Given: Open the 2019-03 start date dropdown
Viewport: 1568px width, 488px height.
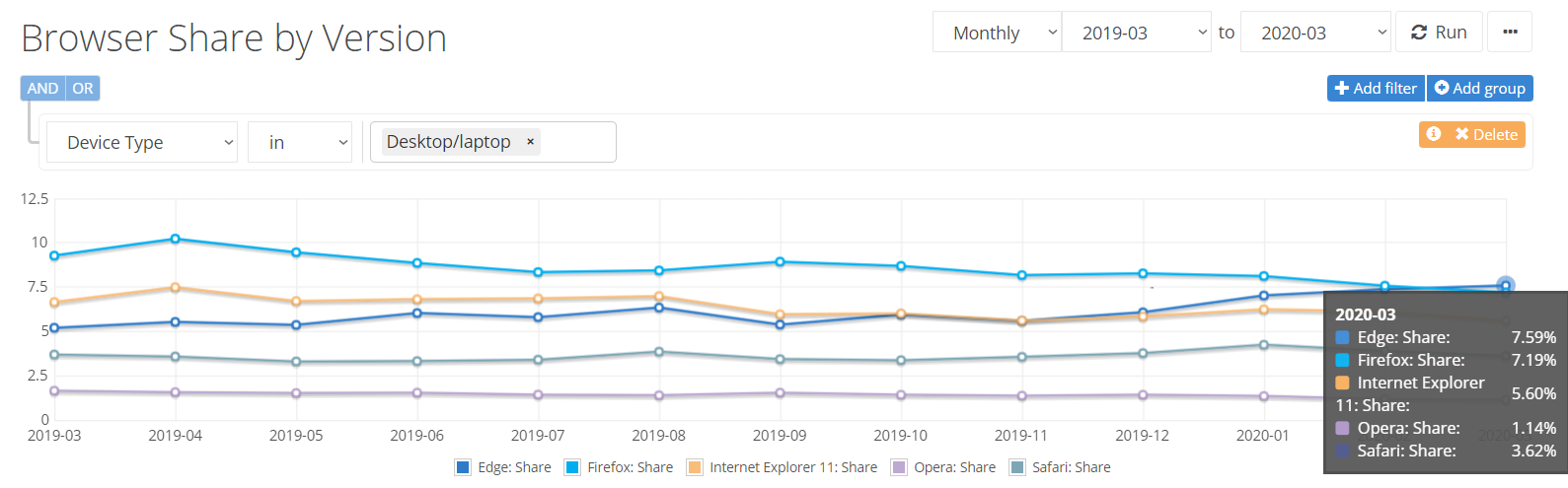Looking at the screenshot, I should (x=1136, y=33).
